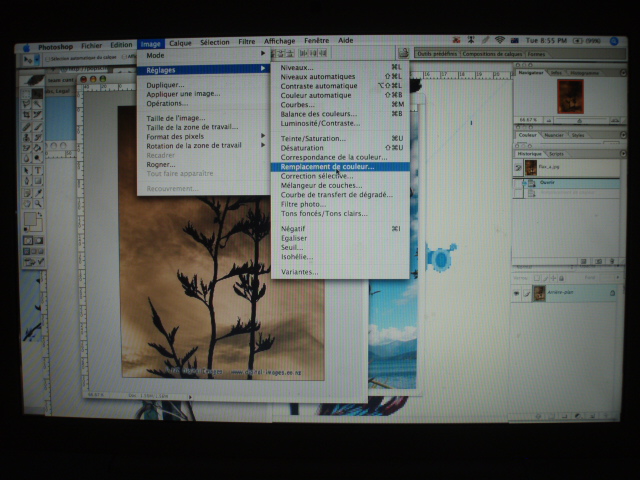The height and width of the screenshot is (480, 640).
Task: Click the switch foreground/background colors arrow
Action: pyautogui.click(x=40, y=214)
